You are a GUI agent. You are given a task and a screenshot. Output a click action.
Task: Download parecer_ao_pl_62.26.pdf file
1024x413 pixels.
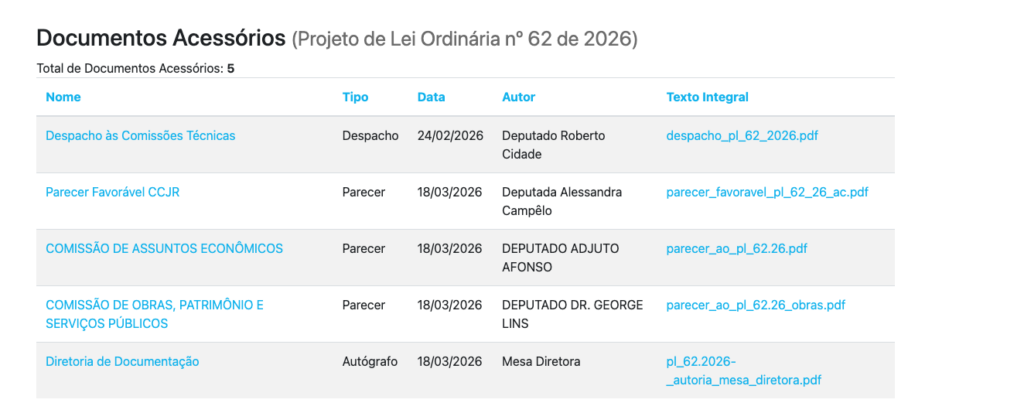[737, 249]
